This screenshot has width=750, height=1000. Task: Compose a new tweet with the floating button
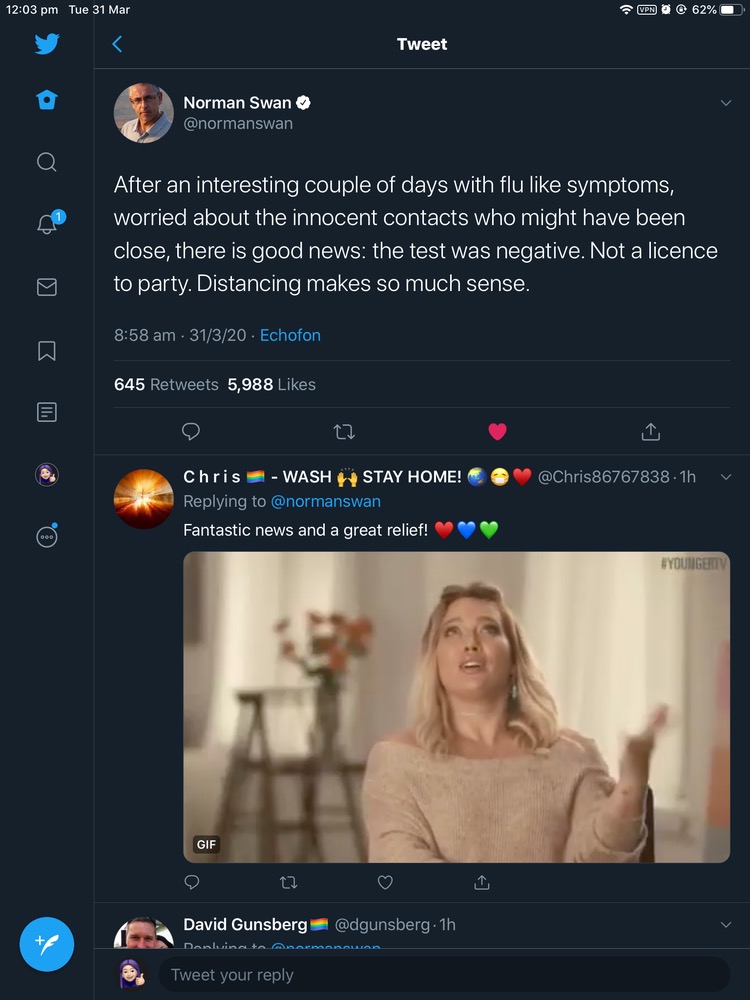point(47,944)
